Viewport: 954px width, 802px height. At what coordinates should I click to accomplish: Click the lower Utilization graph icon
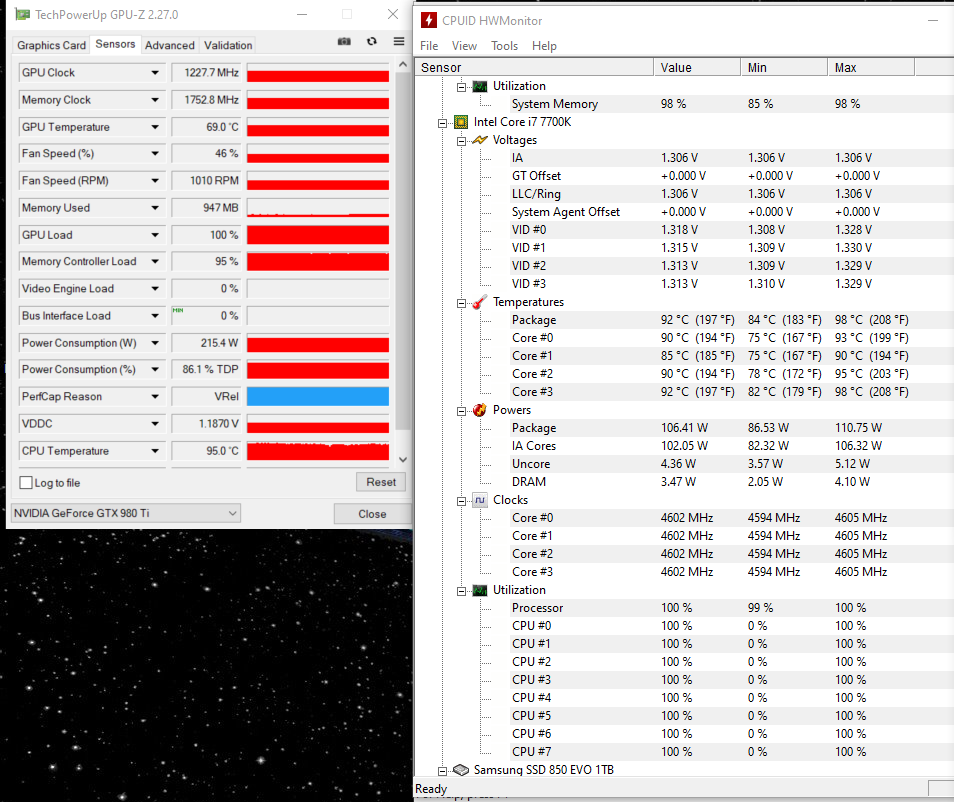[x=480, y=590]
